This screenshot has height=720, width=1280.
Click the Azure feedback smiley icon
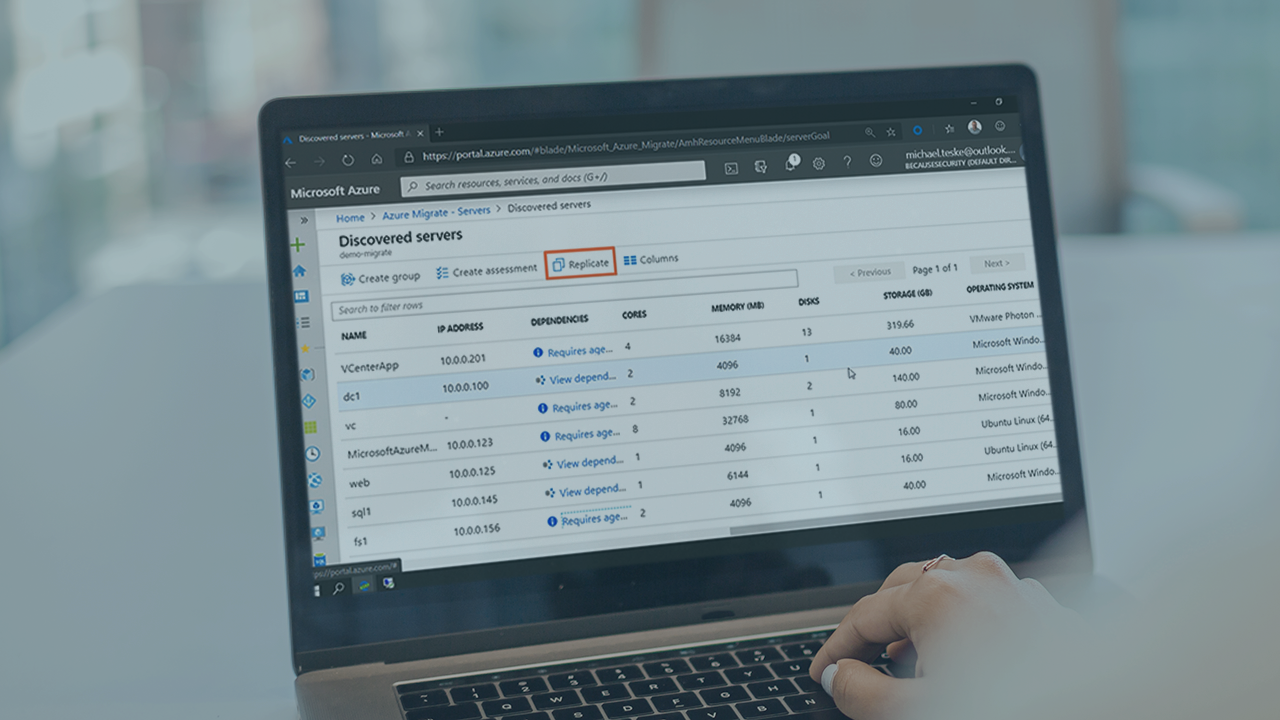(x=876, y=160)
